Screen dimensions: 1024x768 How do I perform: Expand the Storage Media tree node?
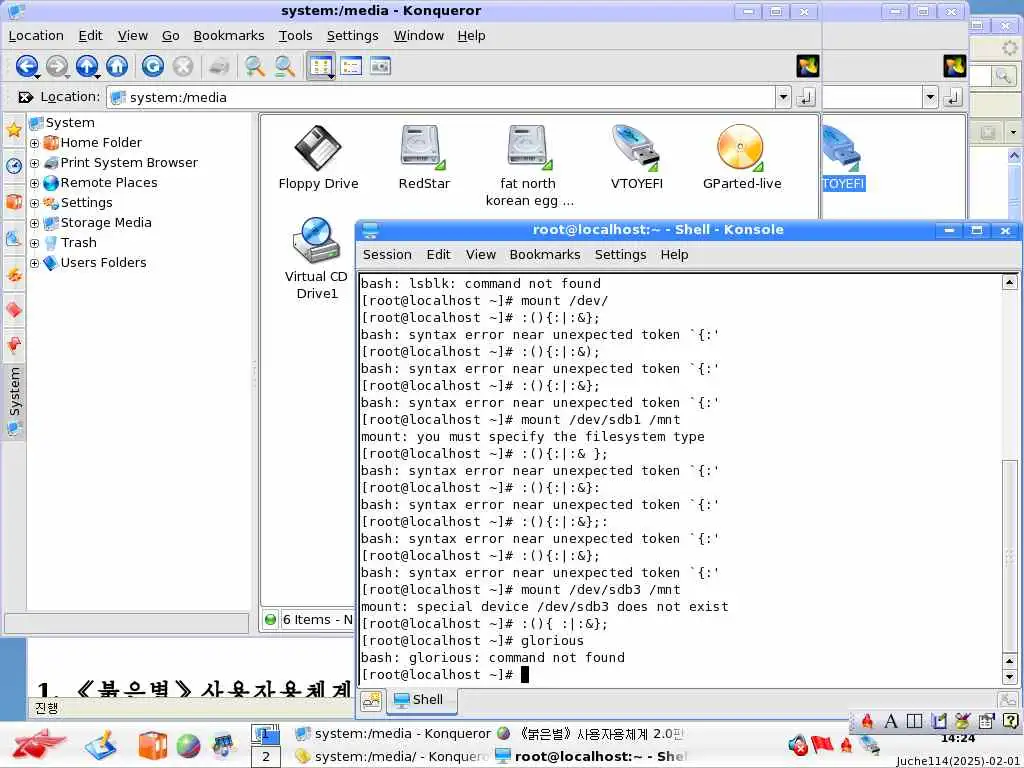click(x=35, y=223)
